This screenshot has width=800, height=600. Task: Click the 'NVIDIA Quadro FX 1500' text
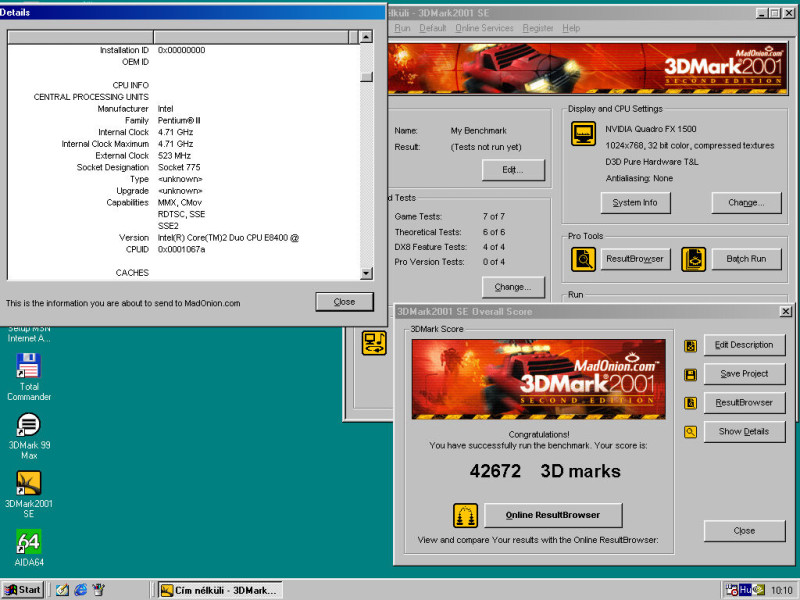(651, 129)
